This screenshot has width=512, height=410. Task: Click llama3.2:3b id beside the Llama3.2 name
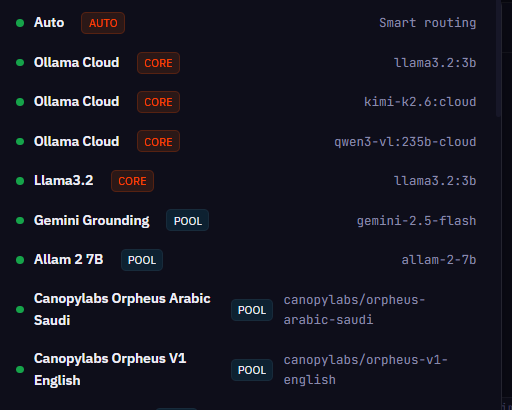click(435, 181)
